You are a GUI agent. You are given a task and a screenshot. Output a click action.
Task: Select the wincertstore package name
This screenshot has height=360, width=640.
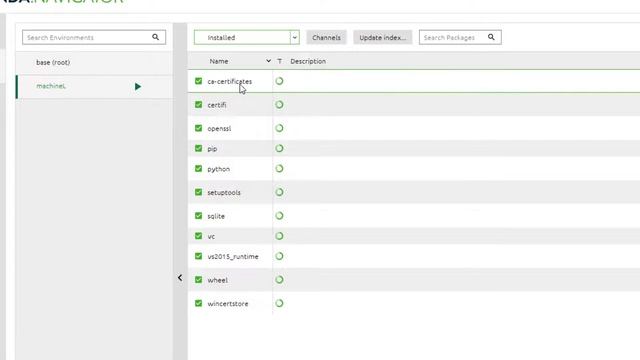click(228, 304)
